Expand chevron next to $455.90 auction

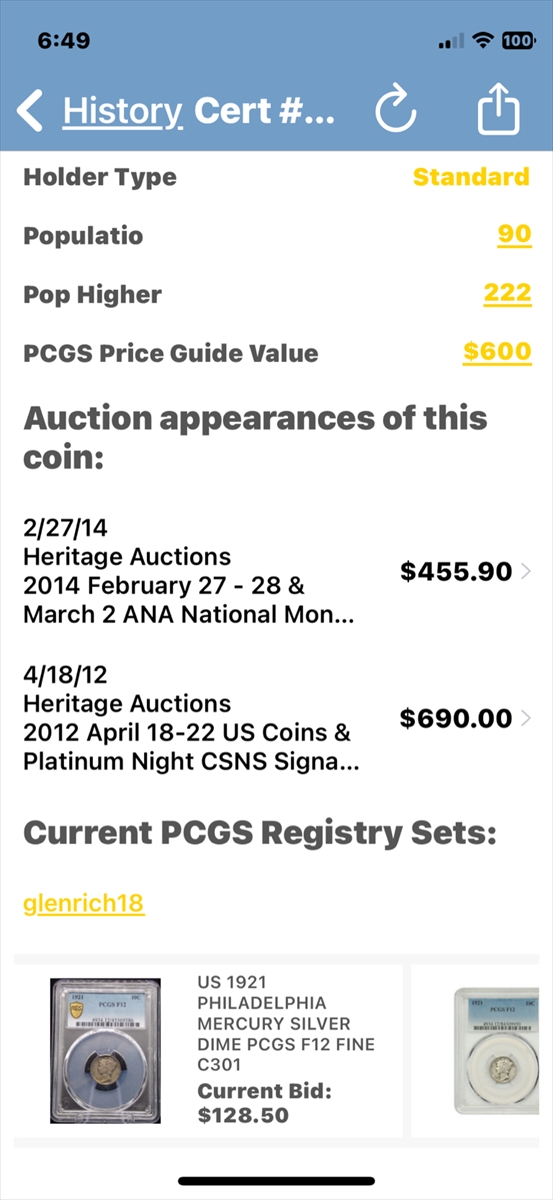527,572
